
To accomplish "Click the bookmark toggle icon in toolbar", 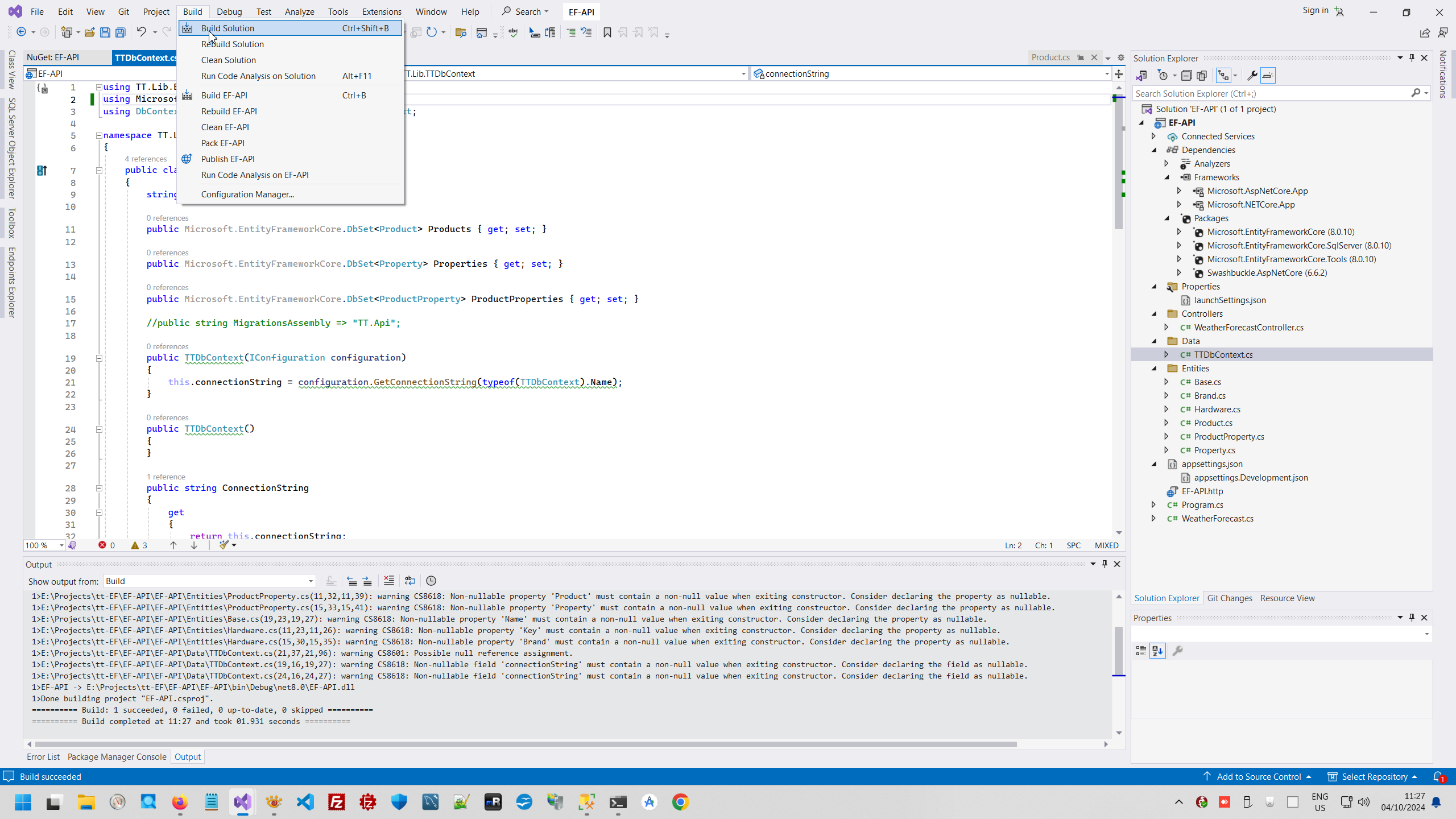I will click(607, 32).
